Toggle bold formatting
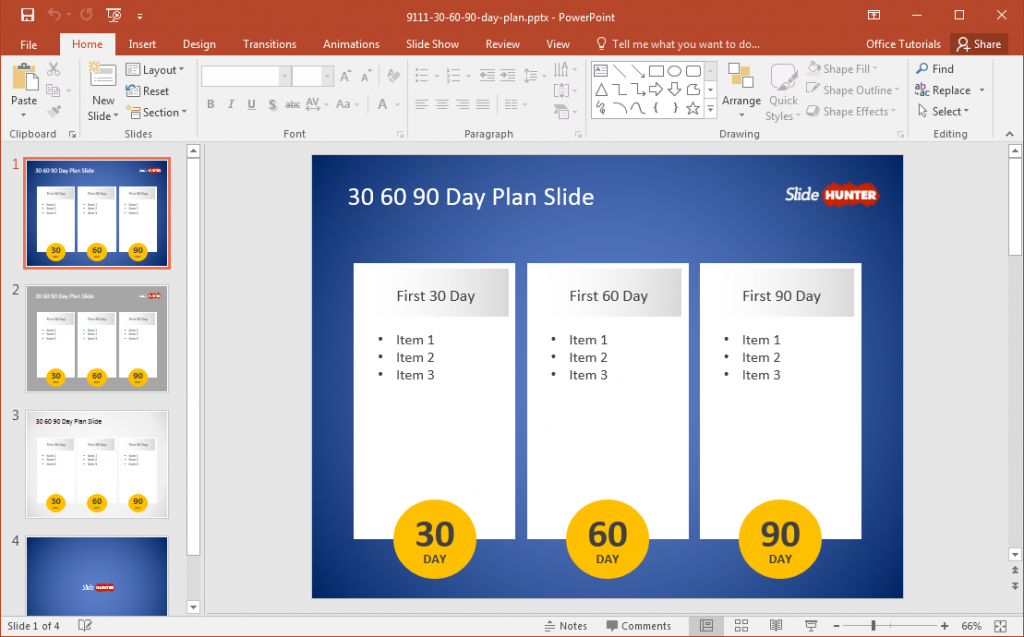This screenshot has height=637, width=1024. point(210,104)
